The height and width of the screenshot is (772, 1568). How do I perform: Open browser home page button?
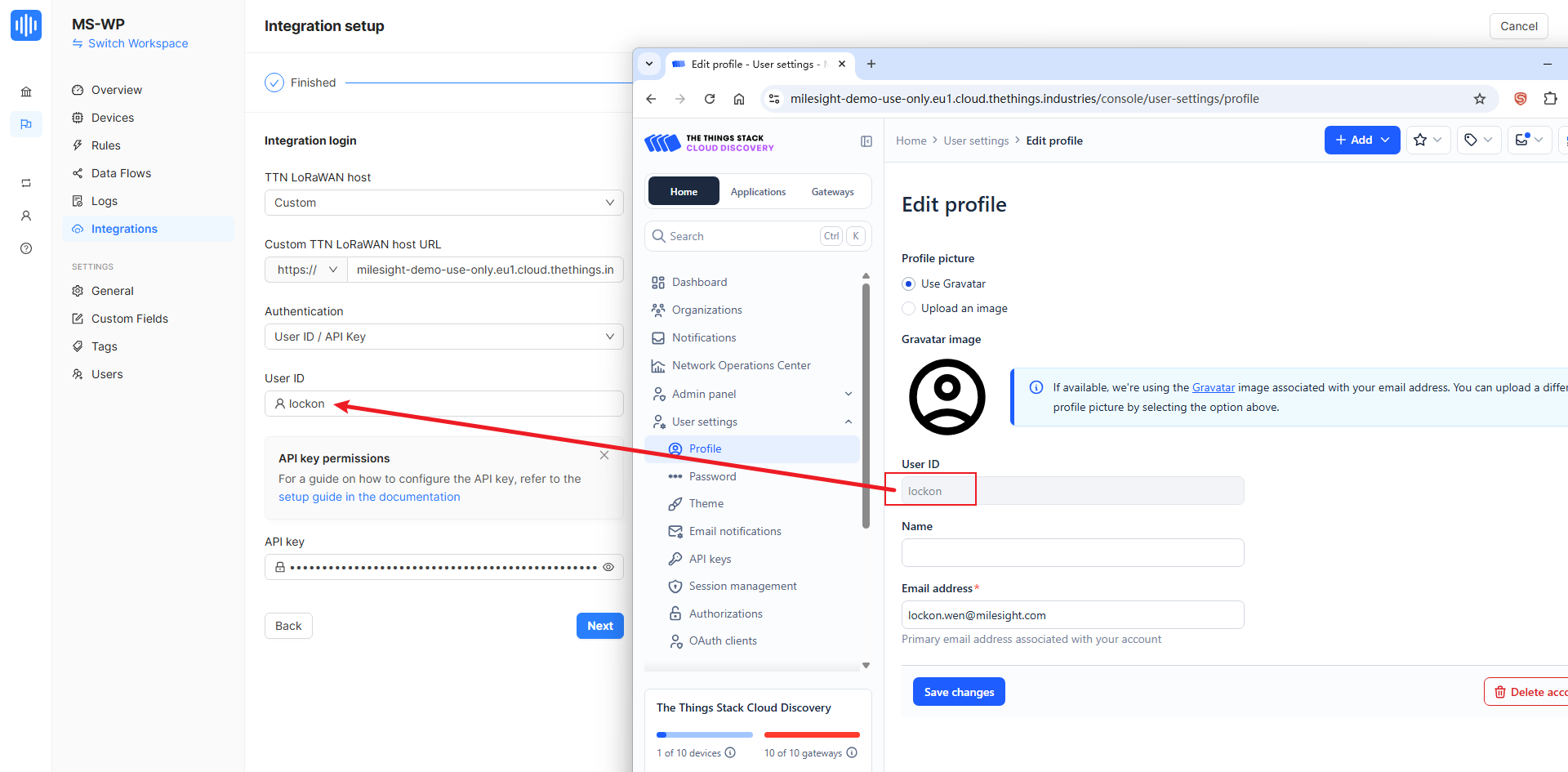click(739, 99)
